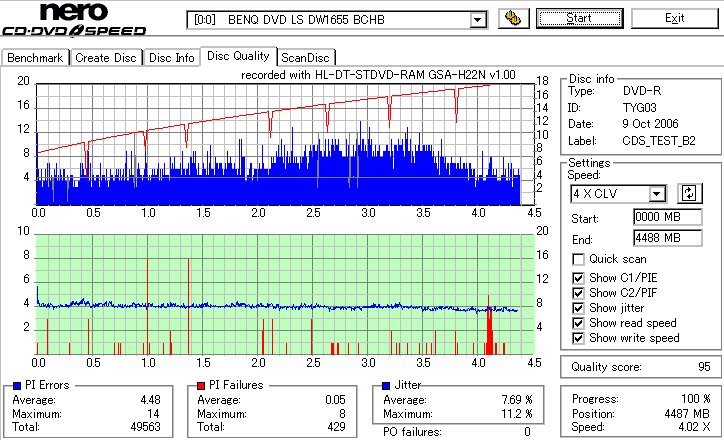724x441 pixels.
Task: Click the Quality score value 95
Action: point(704,367)
